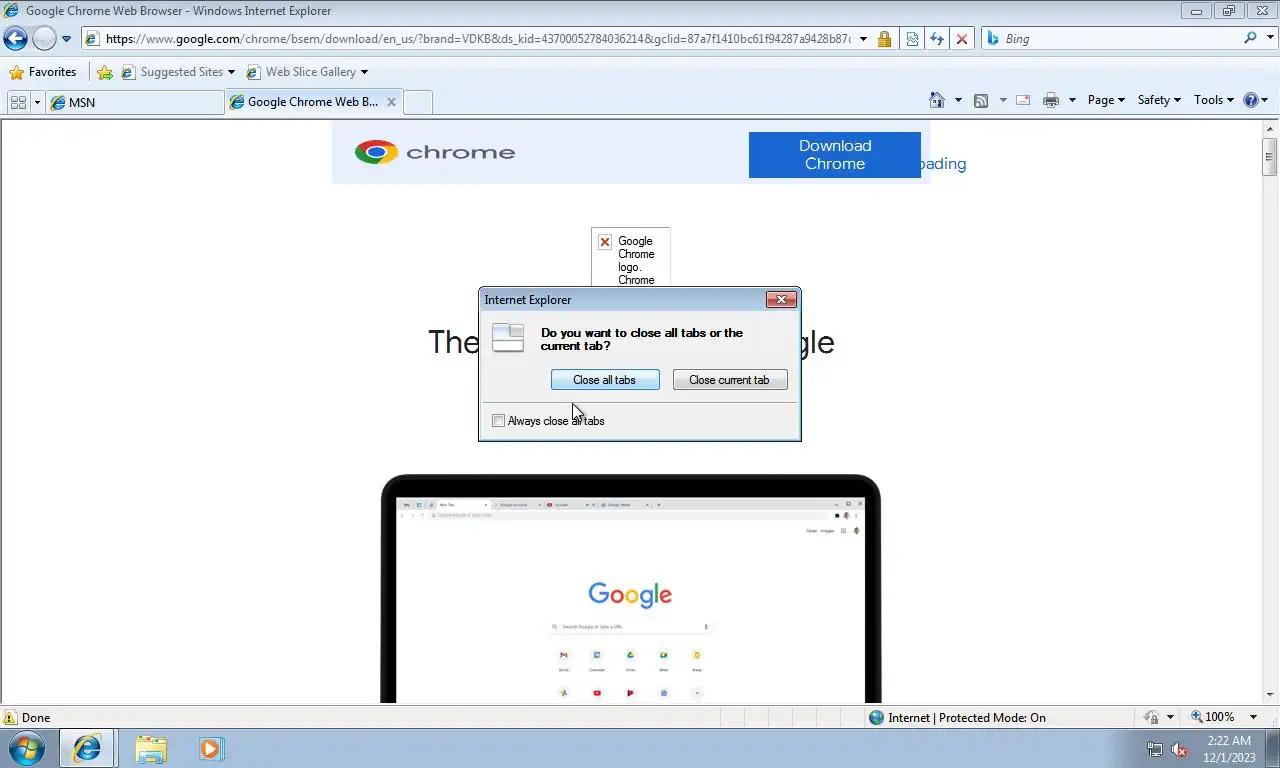
Task: Open the search provider dropdown arrow
Action: (1268, 39)
